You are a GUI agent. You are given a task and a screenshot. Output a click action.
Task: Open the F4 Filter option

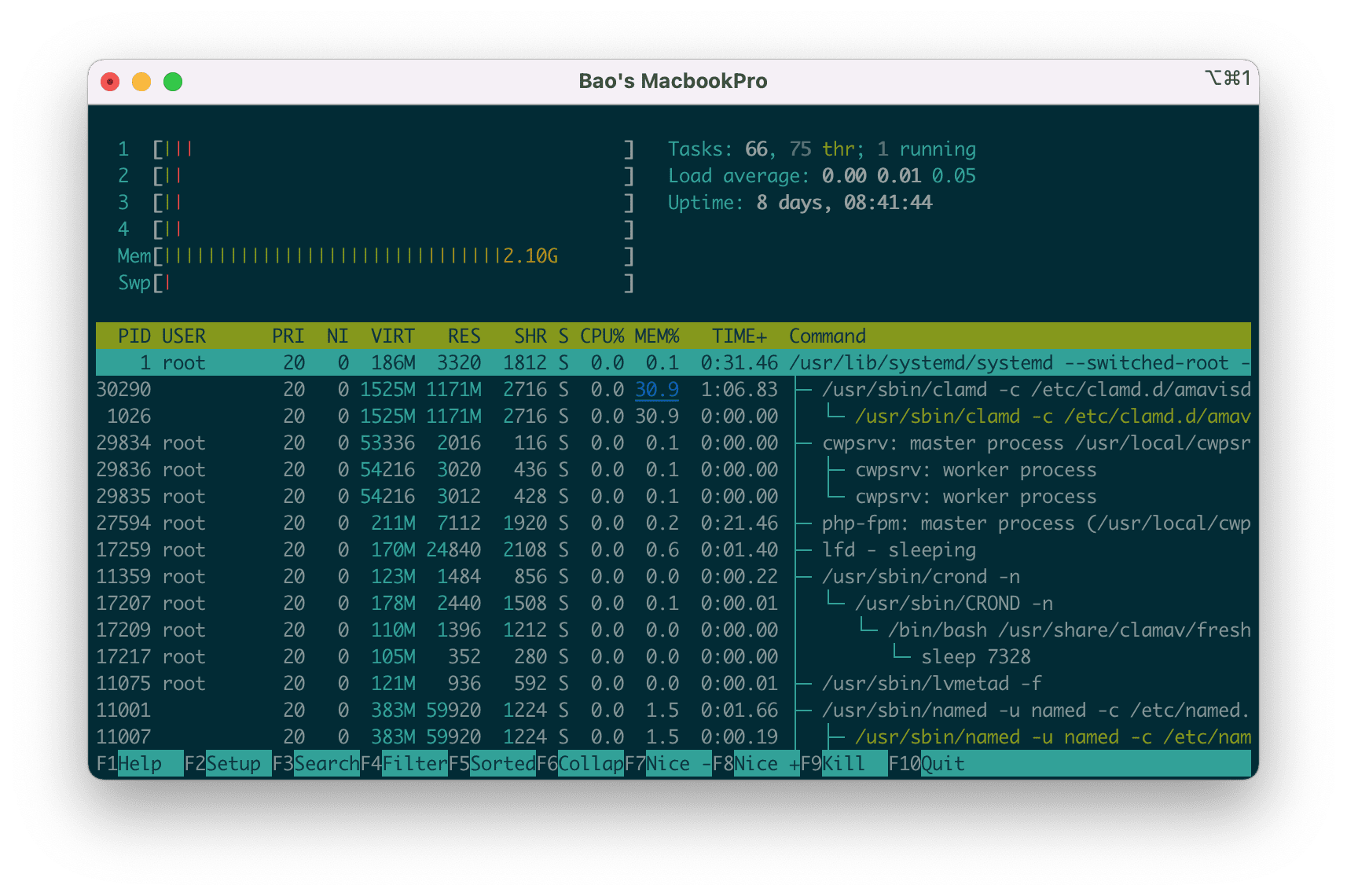tap(404, 763)
